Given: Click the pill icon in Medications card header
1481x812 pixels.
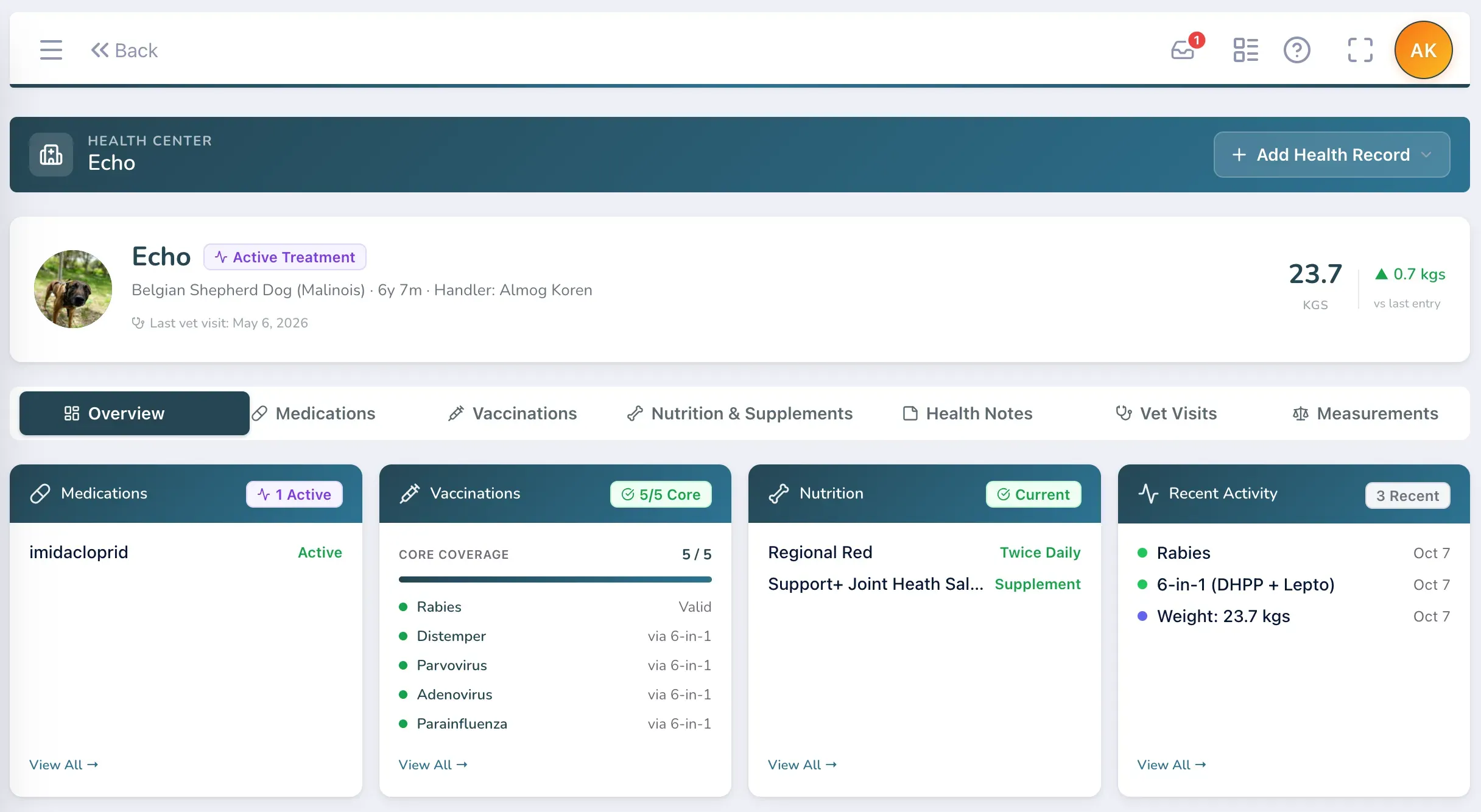Looking at the screenshot, I should tap(40, 494).
